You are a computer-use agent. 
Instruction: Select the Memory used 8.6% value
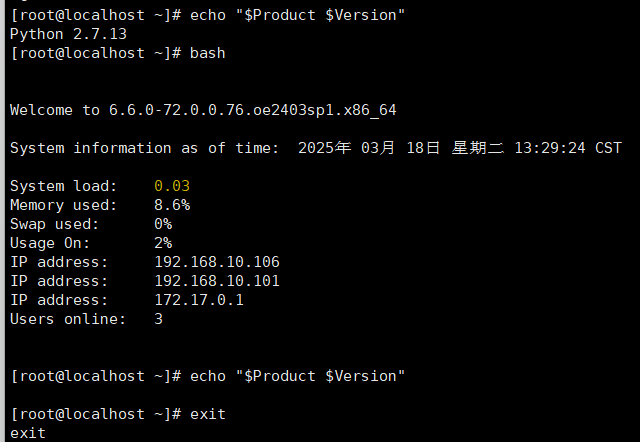click(x=172, y=205)
